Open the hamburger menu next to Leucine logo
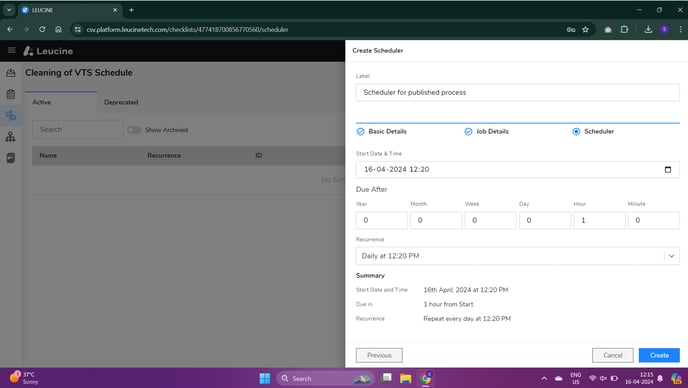This screenshot has height=388, width=688. coord(12,50)
